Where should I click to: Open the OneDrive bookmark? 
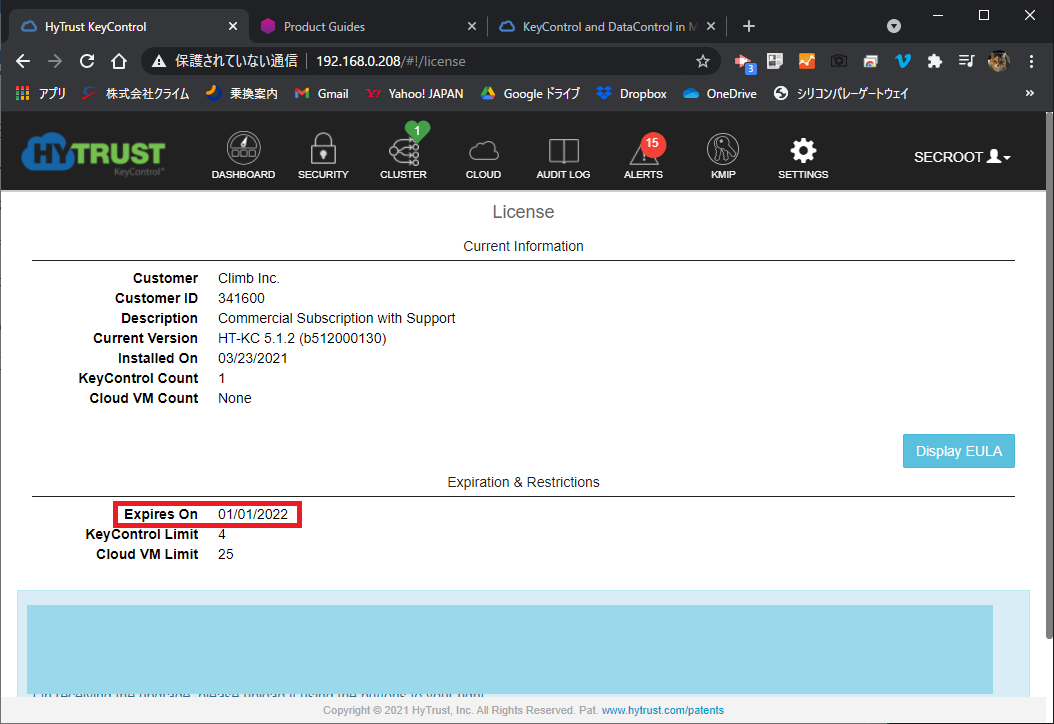pos(720,93)
